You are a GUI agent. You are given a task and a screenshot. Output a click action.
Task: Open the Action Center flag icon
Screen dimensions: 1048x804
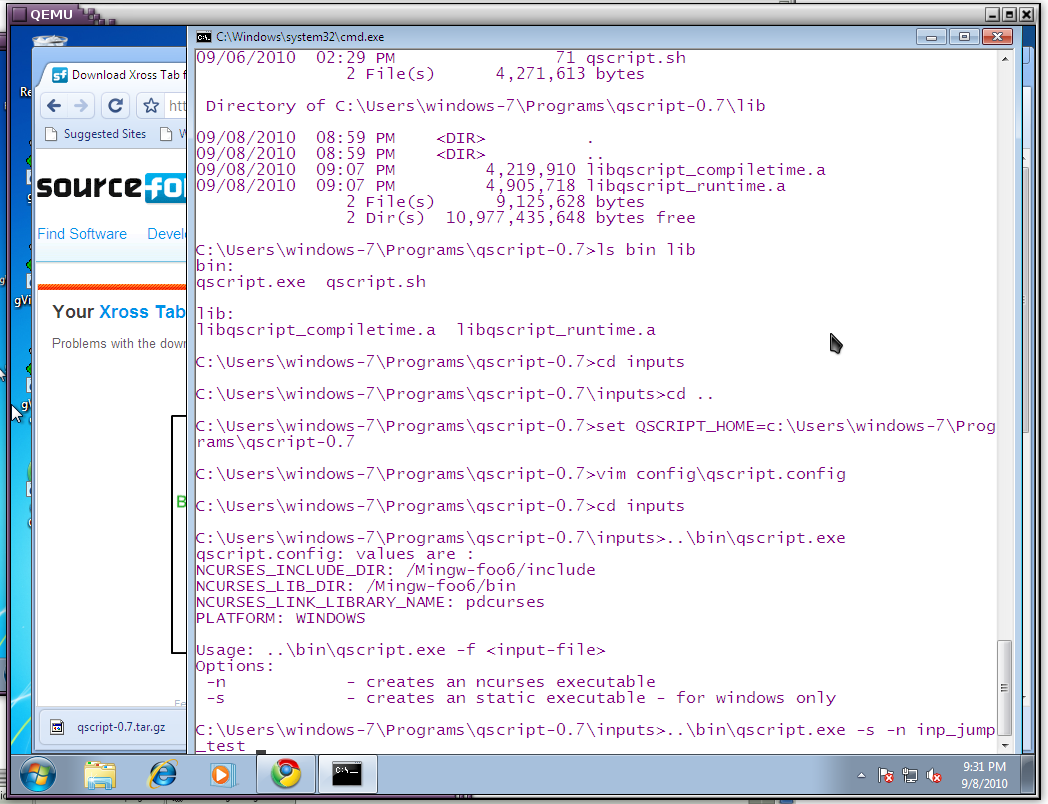885,775
